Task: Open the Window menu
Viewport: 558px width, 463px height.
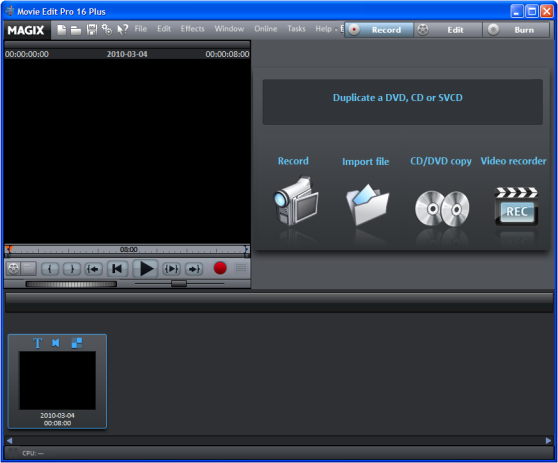Action: click(229, 29)
